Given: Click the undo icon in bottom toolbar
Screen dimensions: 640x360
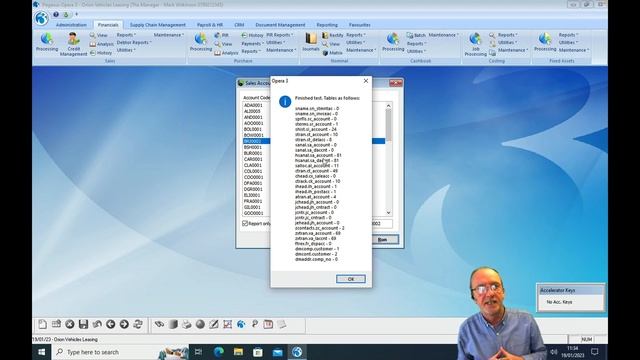Looking at the screenshot, I should pyautogui.click(x=97, y=324).
